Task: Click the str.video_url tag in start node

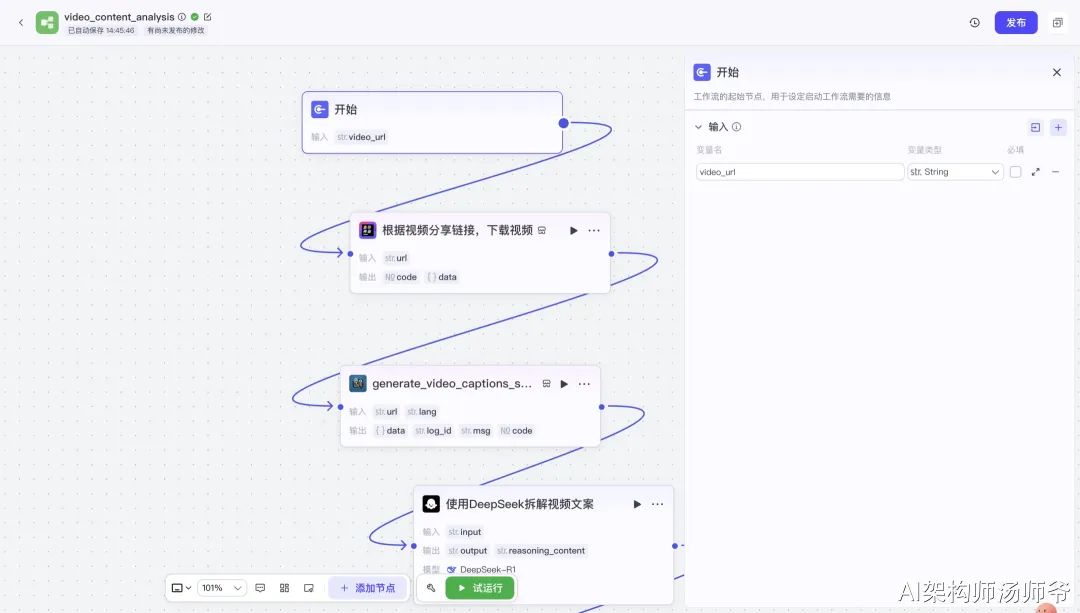Action: (x=362, y=137)
